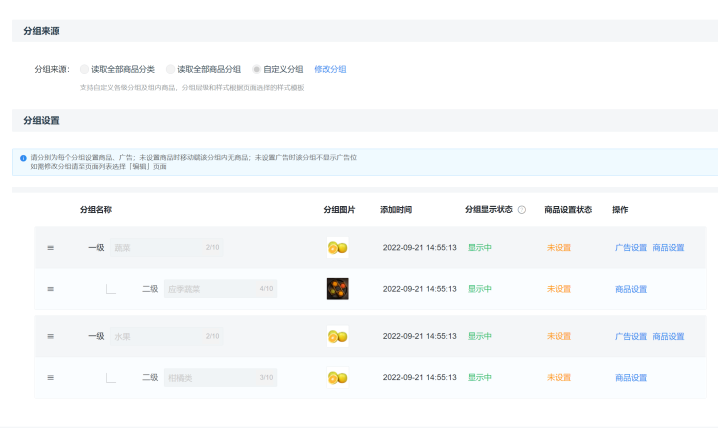Open 广告设置 for the 蔬菜 group
Image resolution: width=718 pixels, height=428 pixels.
[x=631, y=248]
